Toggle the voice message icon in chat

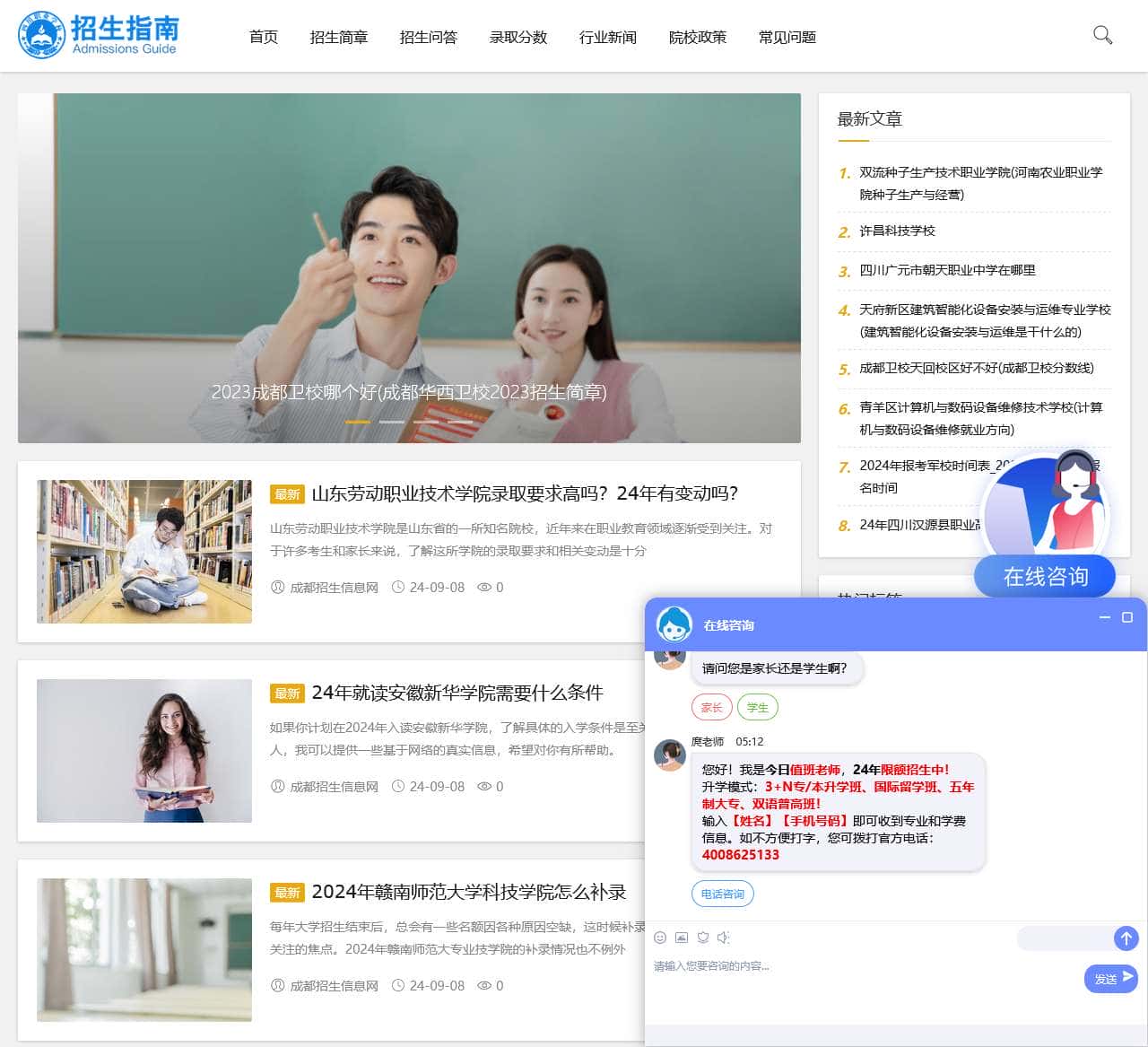click(x=725, y=938)
